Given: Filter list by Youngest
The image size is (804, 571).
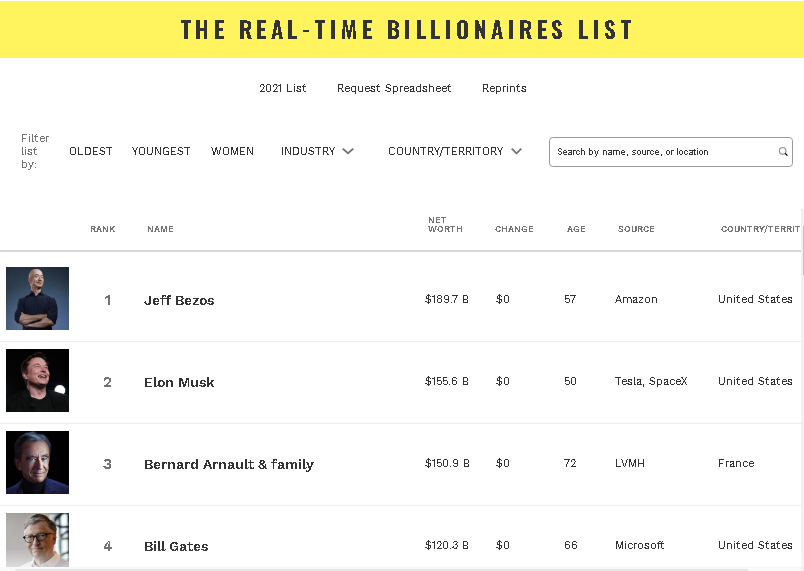Looking at the screenshot, I should click(x=161, y=151).
